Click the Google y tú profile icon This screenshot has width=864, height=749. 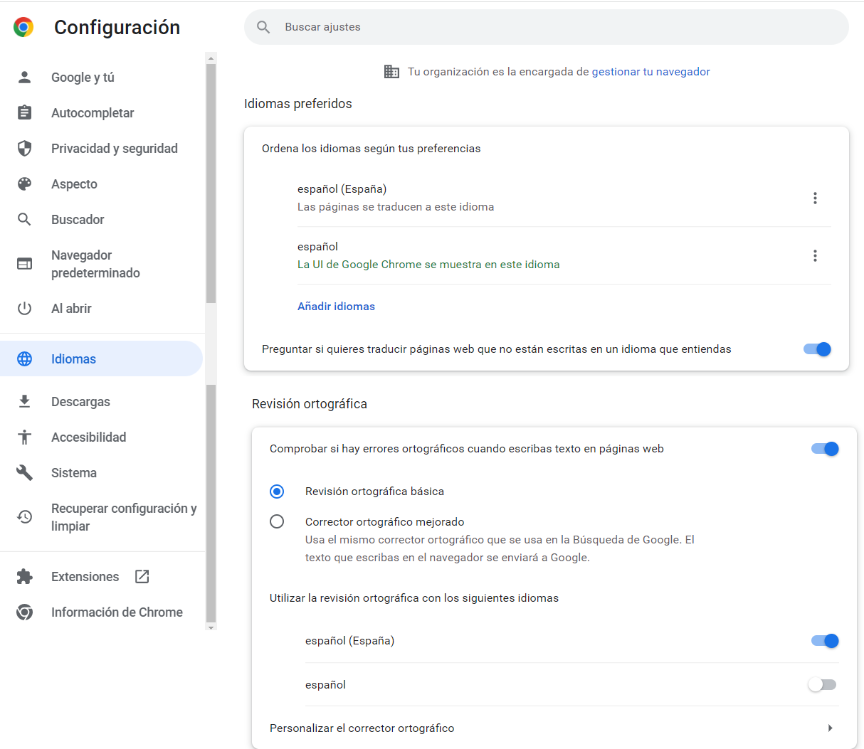(x=25, y=77)
